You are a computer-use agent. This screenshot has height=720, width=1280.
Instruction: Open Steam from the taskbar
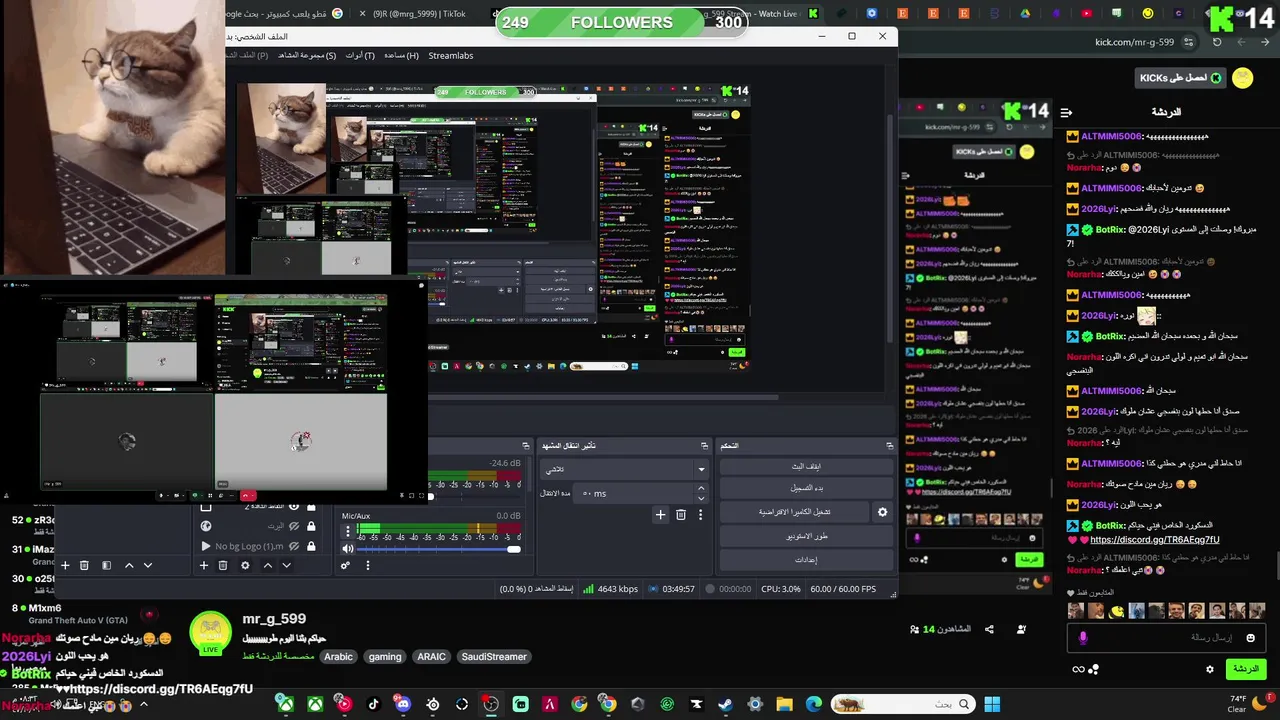pos(725,704)
